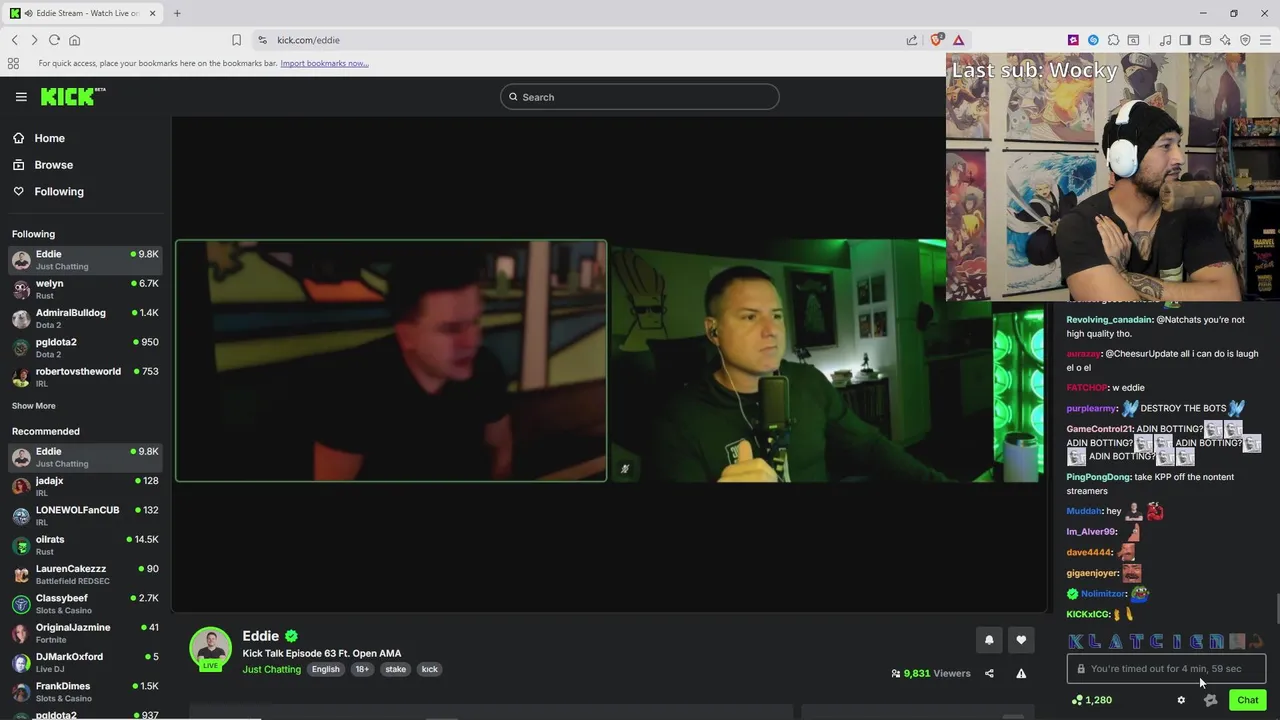The image size is (1280, 720).
Task: Select the stake tag
Action: [x=395, y=669]
